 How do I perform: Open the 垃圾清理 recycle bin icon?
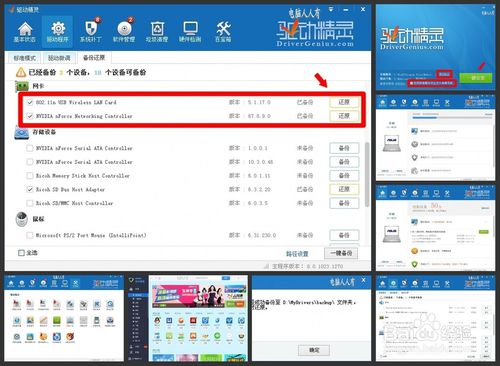coord(157,32)
